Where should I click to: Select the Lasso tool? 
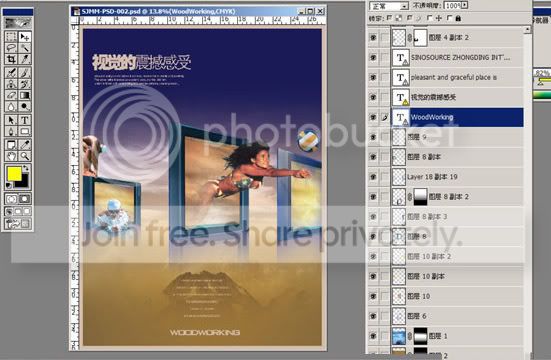pyautogui.click(x=11, y=48)
